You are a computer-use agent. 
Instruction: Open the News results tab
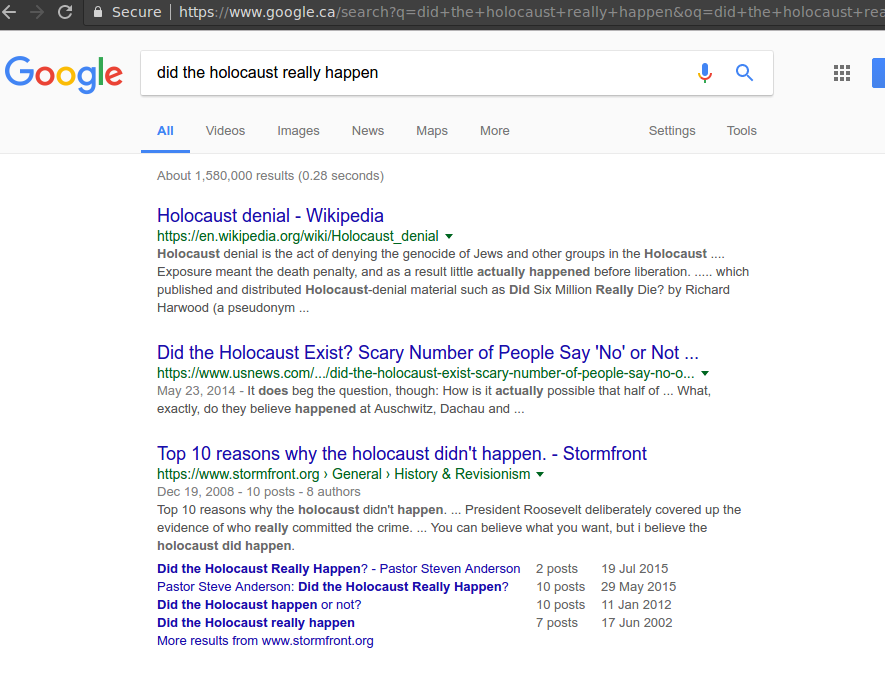tap(367, 131)
